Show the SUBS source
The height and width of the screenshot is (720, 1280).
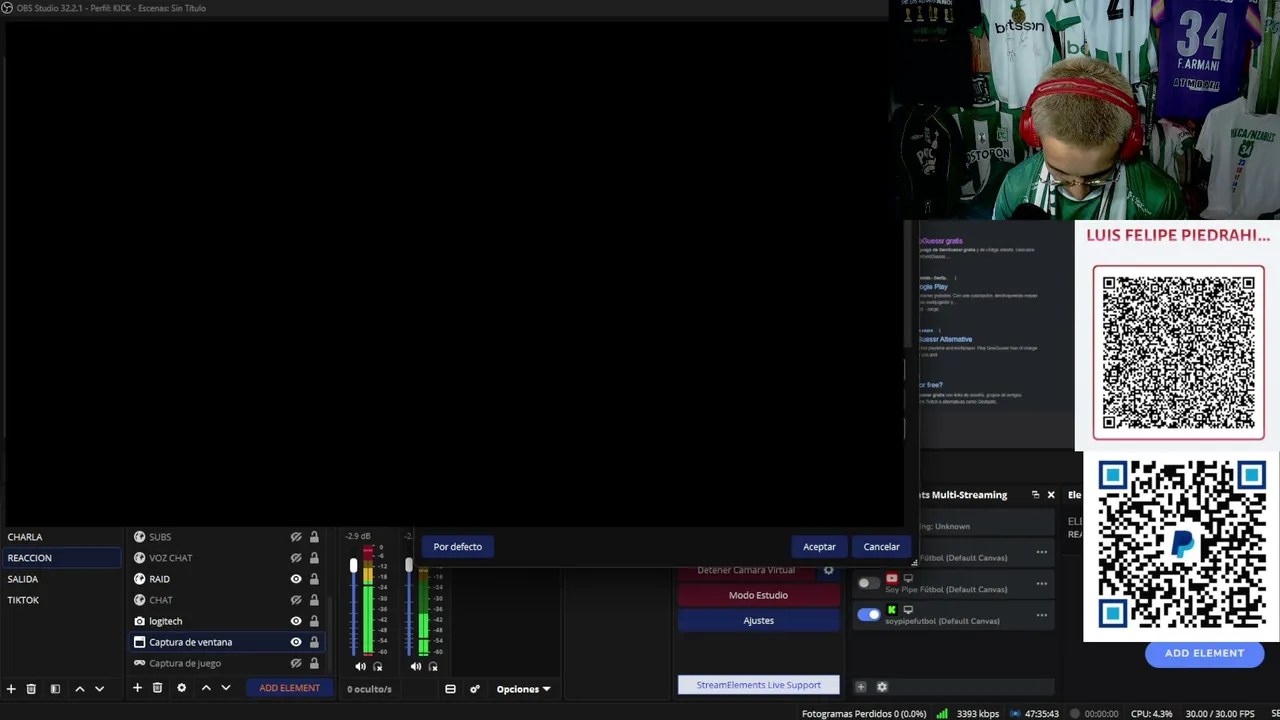[x=296, y=537]
